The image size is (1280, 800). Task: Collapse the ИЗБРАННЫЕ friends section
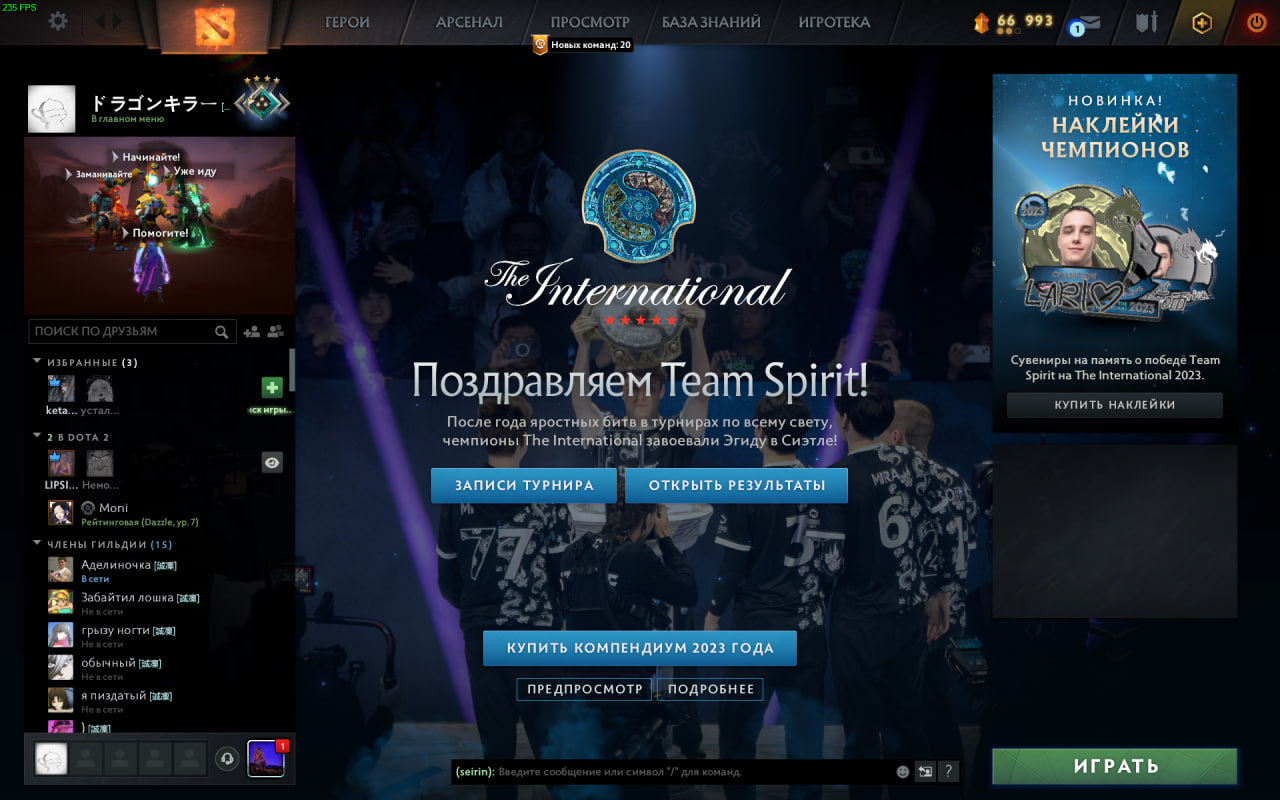pos(37,362)
